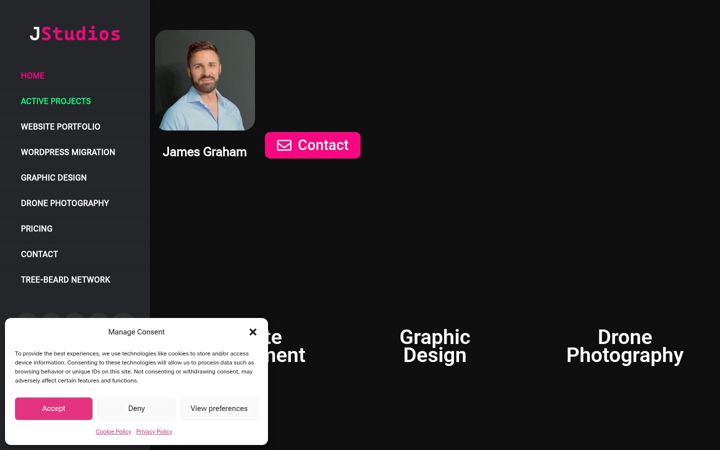720x450 pixels.
Task: Click envelope icon in Contact button
Action: pos(284,145)
